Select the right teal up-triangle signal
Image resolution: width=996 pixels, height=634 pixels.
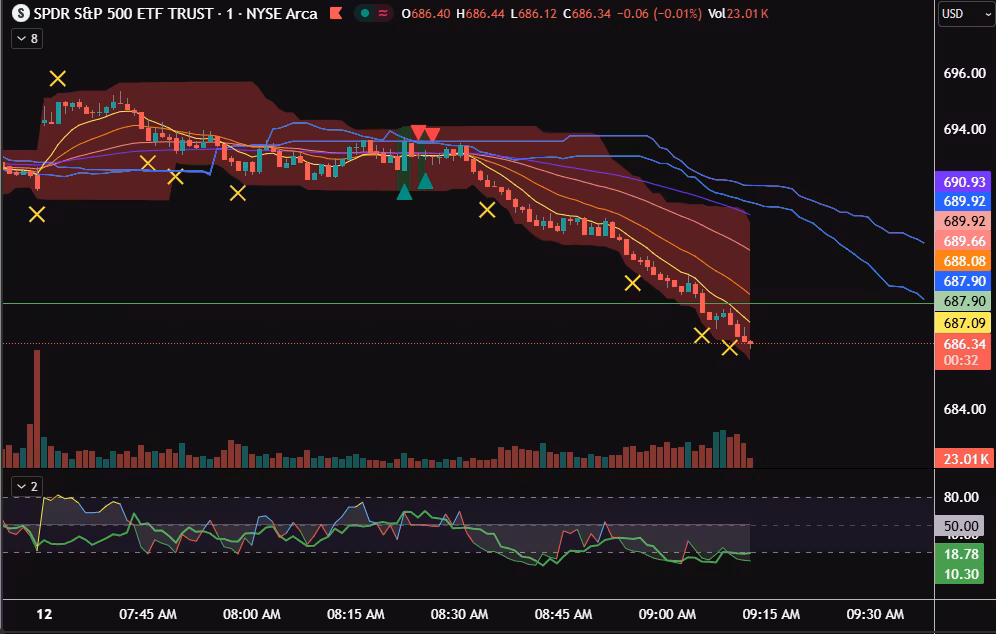point(425,181)
